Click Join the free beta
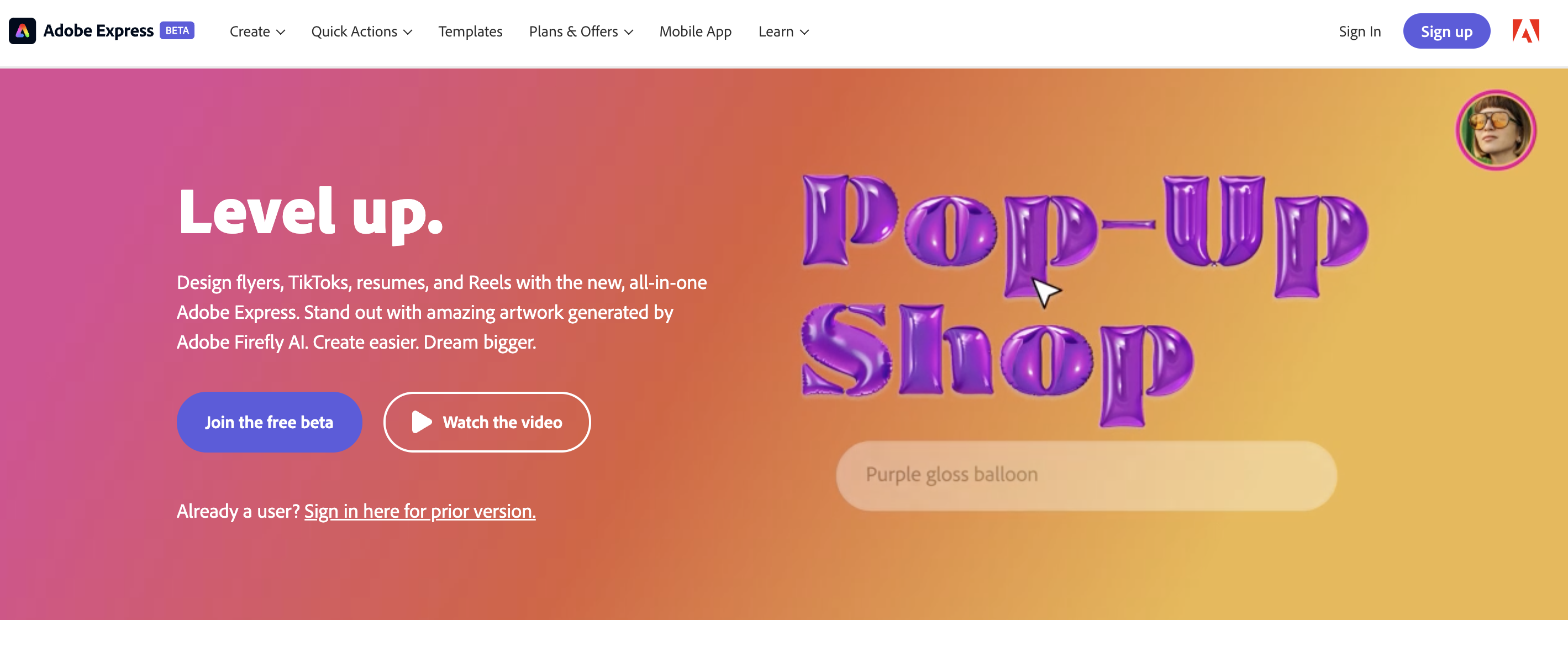This screenshot has height=652, width=1568. 269,422
